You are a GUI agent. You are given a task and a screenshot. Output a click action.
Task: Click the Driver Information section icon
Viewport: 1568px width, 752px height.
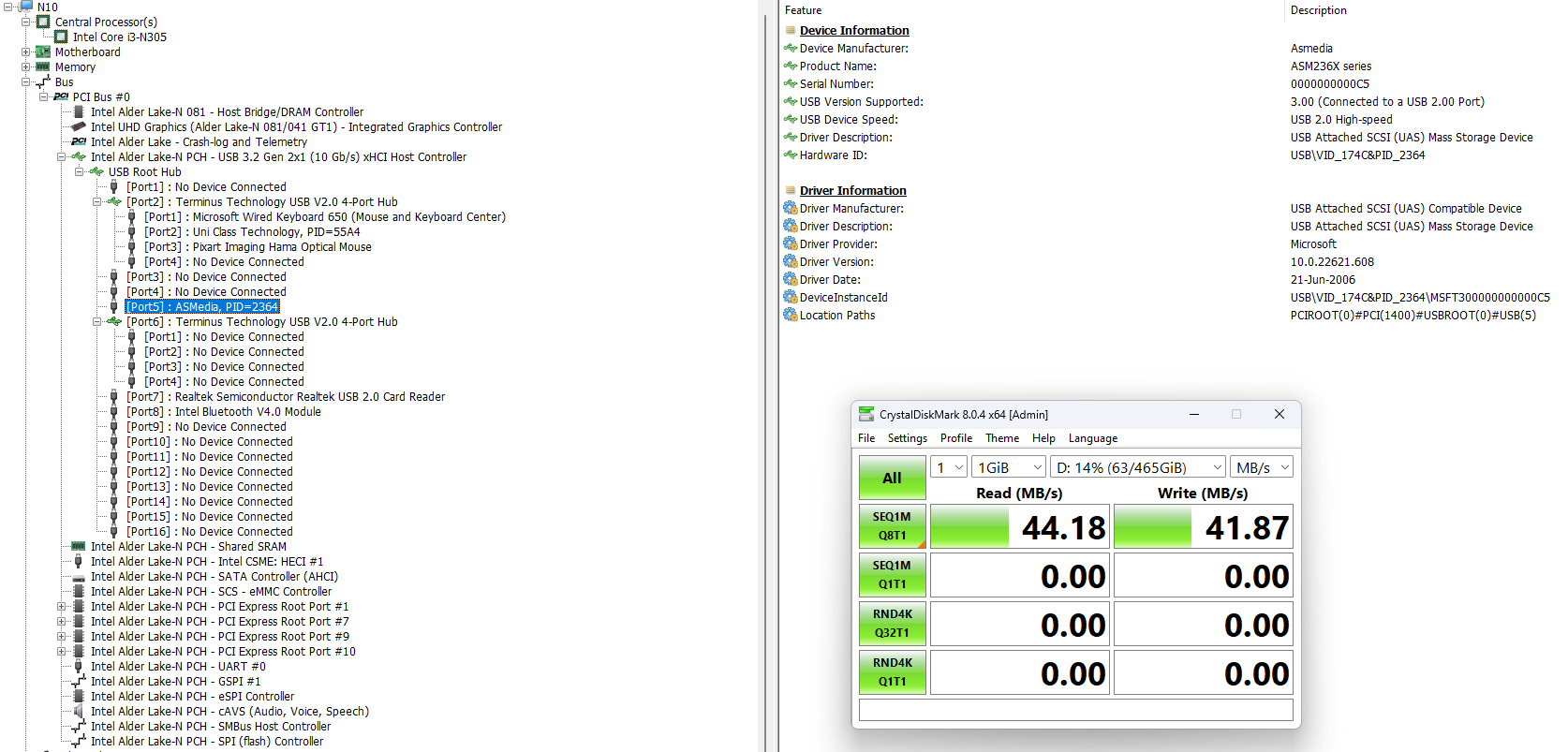791,191
